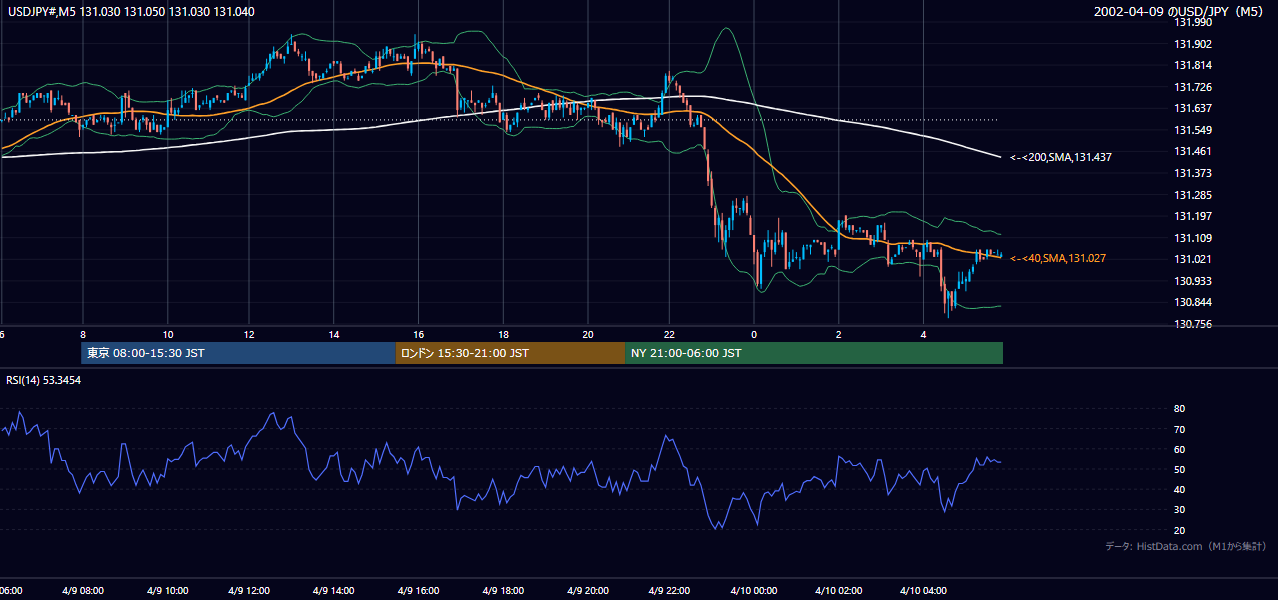Click price axis value 130.756

point(1194,325)
